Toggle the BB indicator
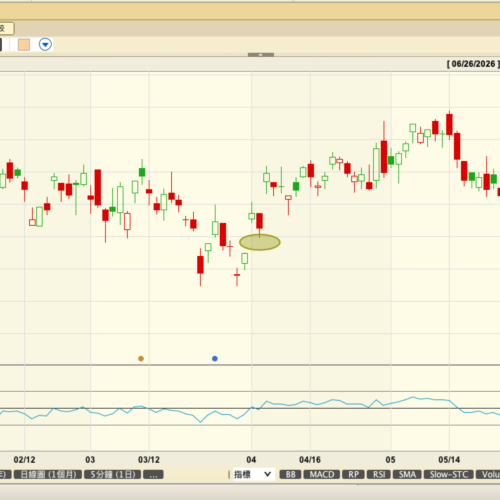The image size is (500, 500). [x=290, y=474]
